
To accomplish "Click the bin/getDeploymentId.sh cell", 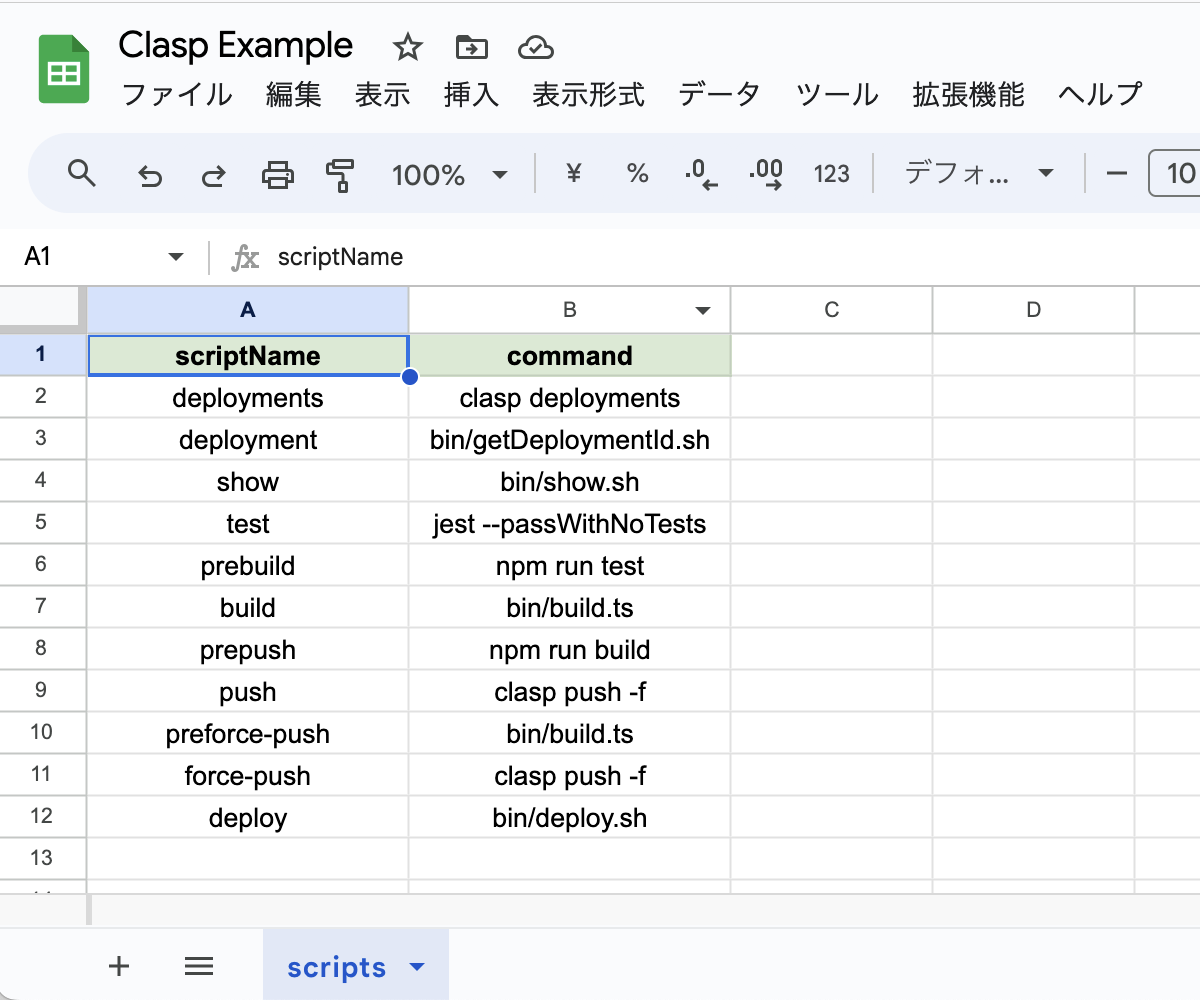I will (x=570, y=440).
